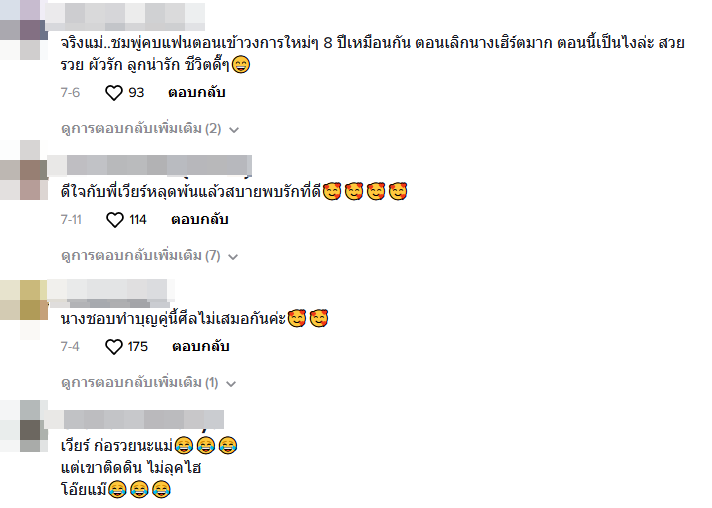This screenshot has width=712, height=508.
Task: Open third commenter's profile avatar
Action: point(24,310)
